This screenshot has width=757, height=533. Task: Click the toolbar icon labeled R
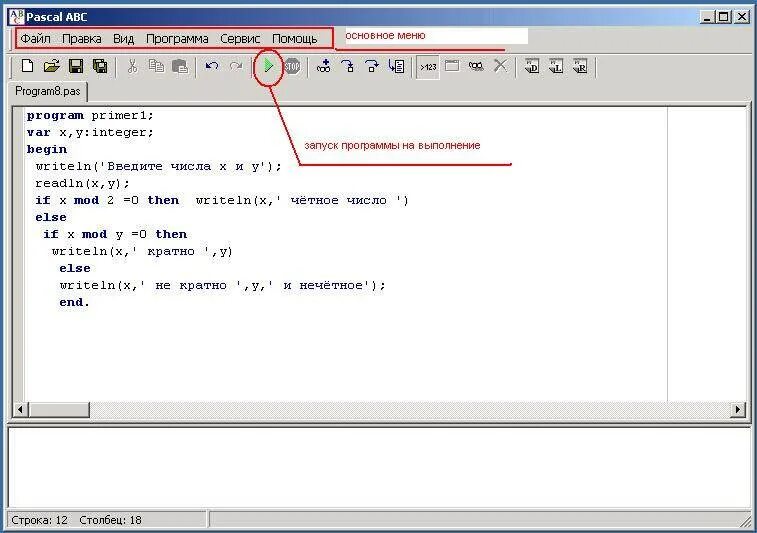(580, 66)
